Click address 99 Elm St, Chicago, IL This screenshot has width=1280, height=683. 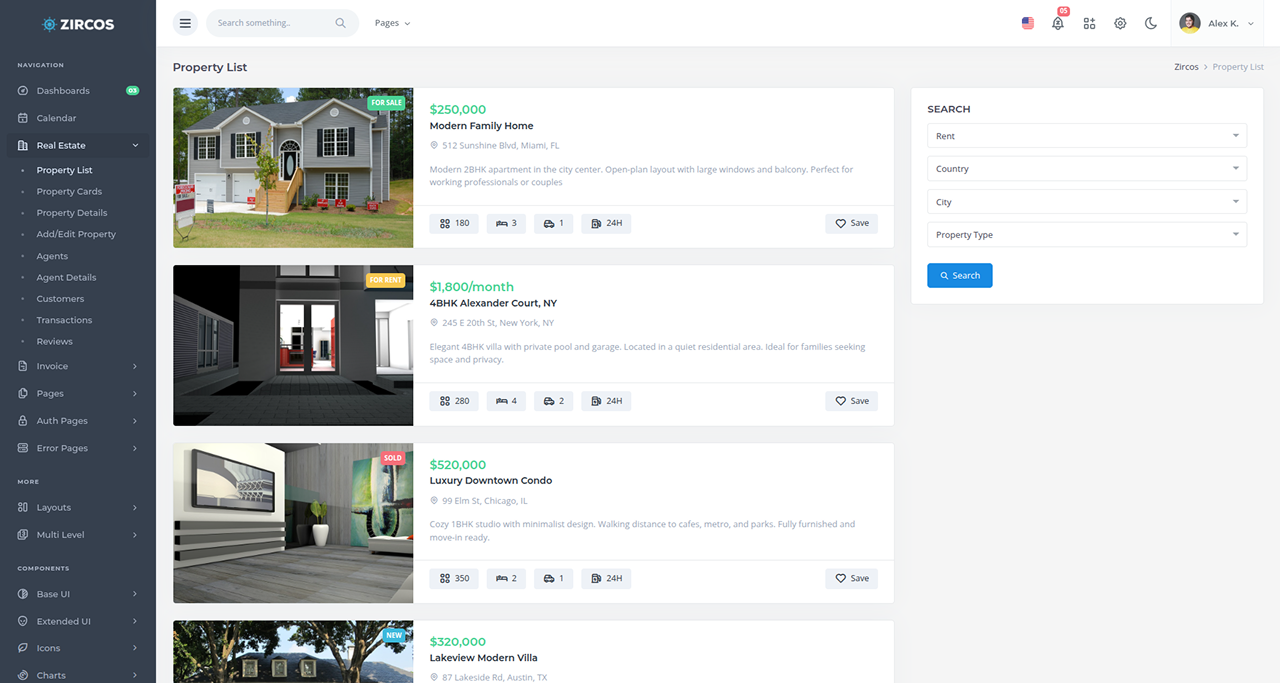point(485,501)
